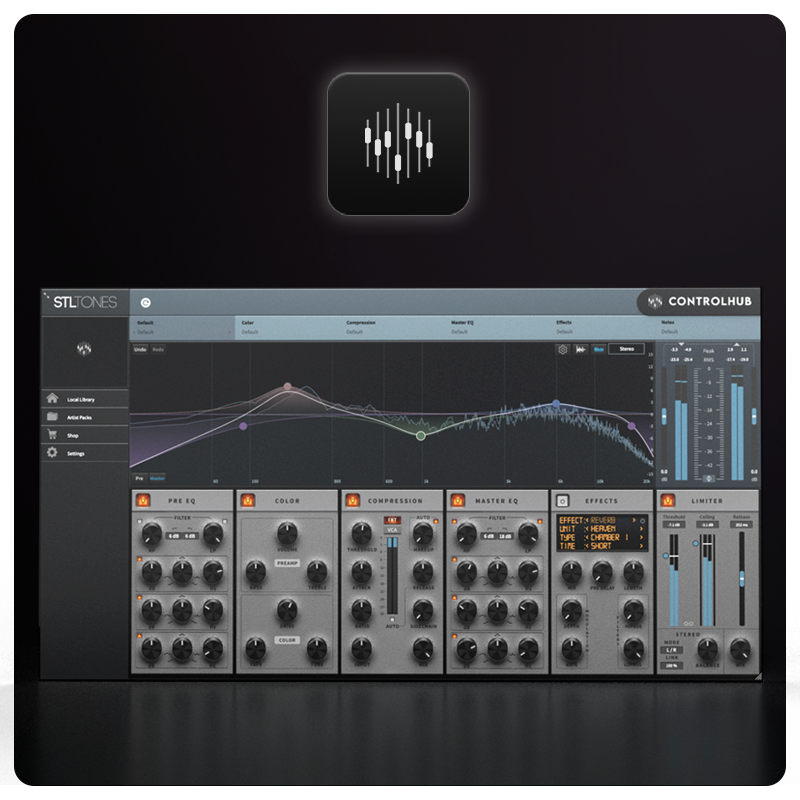The image size is (800, 800).
Task: Click the Limiter threshold-ceiling link icon
Action: (x=688, y=624)
